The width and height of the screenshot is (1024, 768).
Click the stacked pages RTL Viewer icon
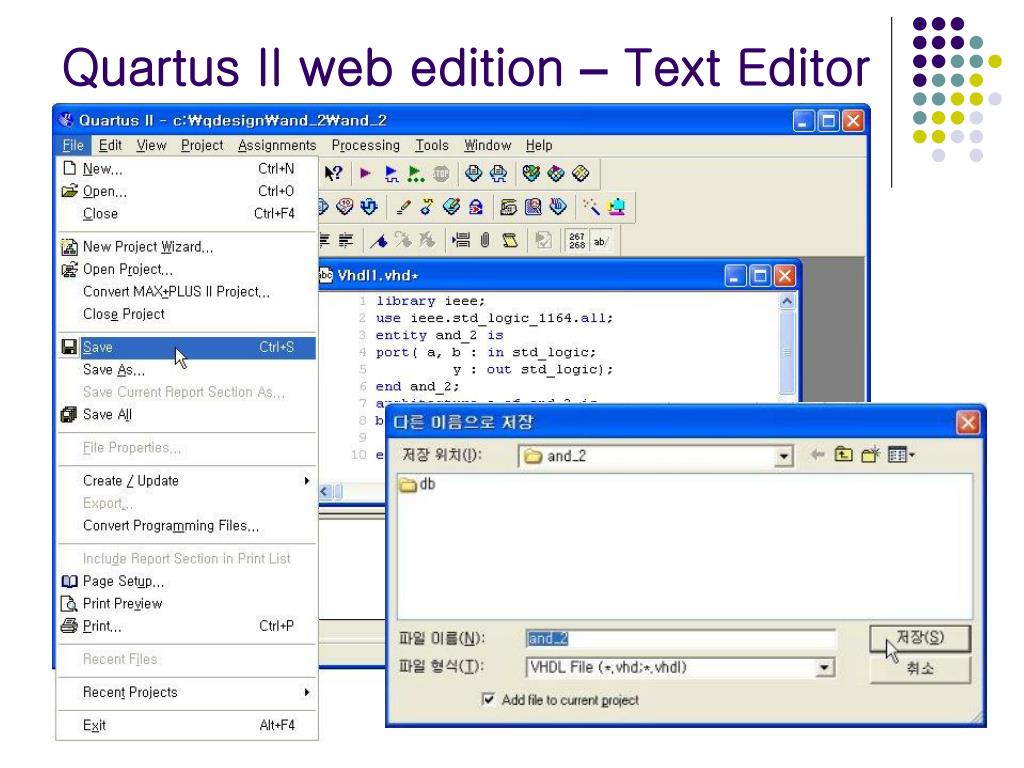point(509,207)
